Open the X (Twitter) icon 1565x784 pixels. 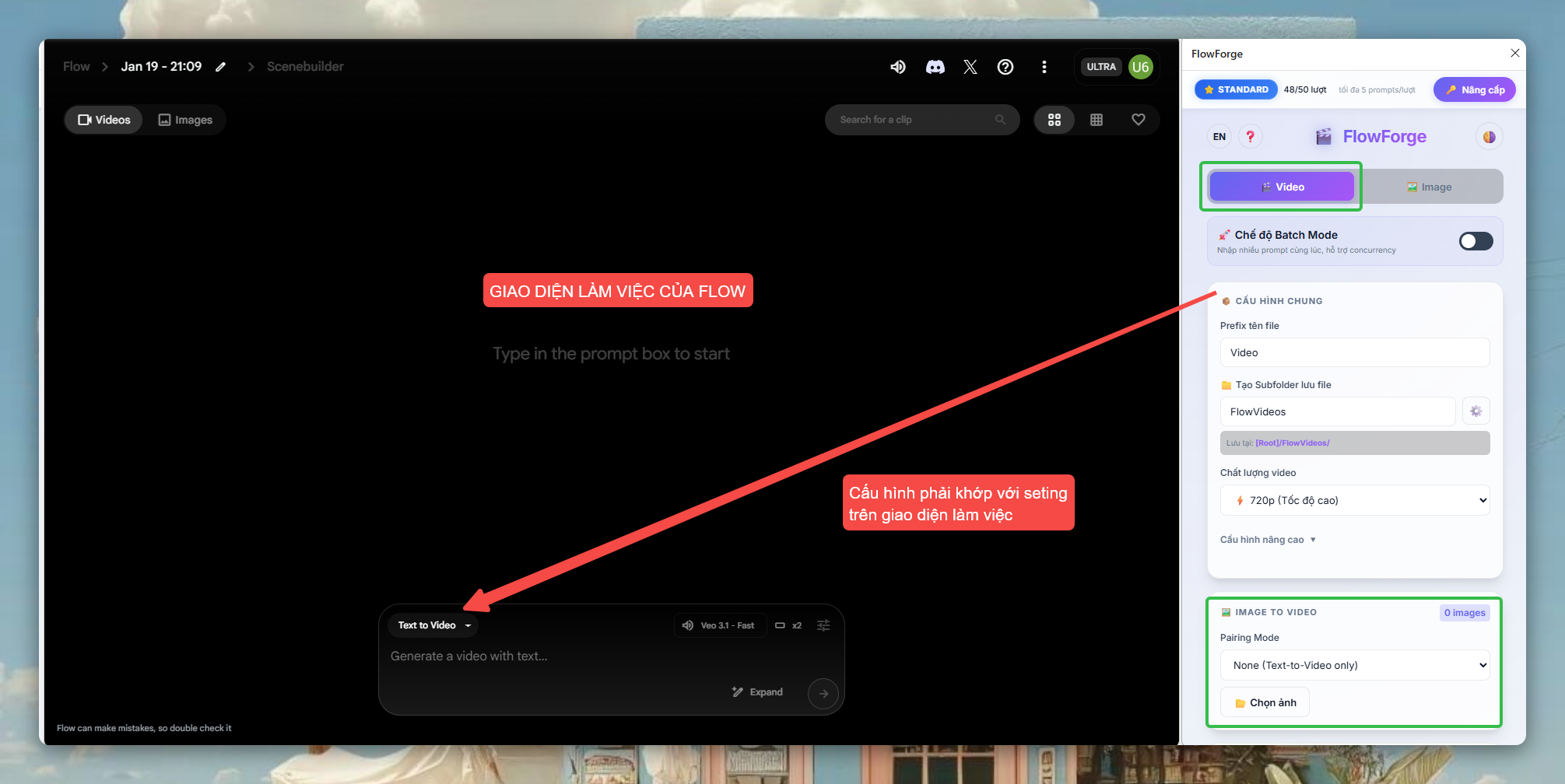(970, 67)
